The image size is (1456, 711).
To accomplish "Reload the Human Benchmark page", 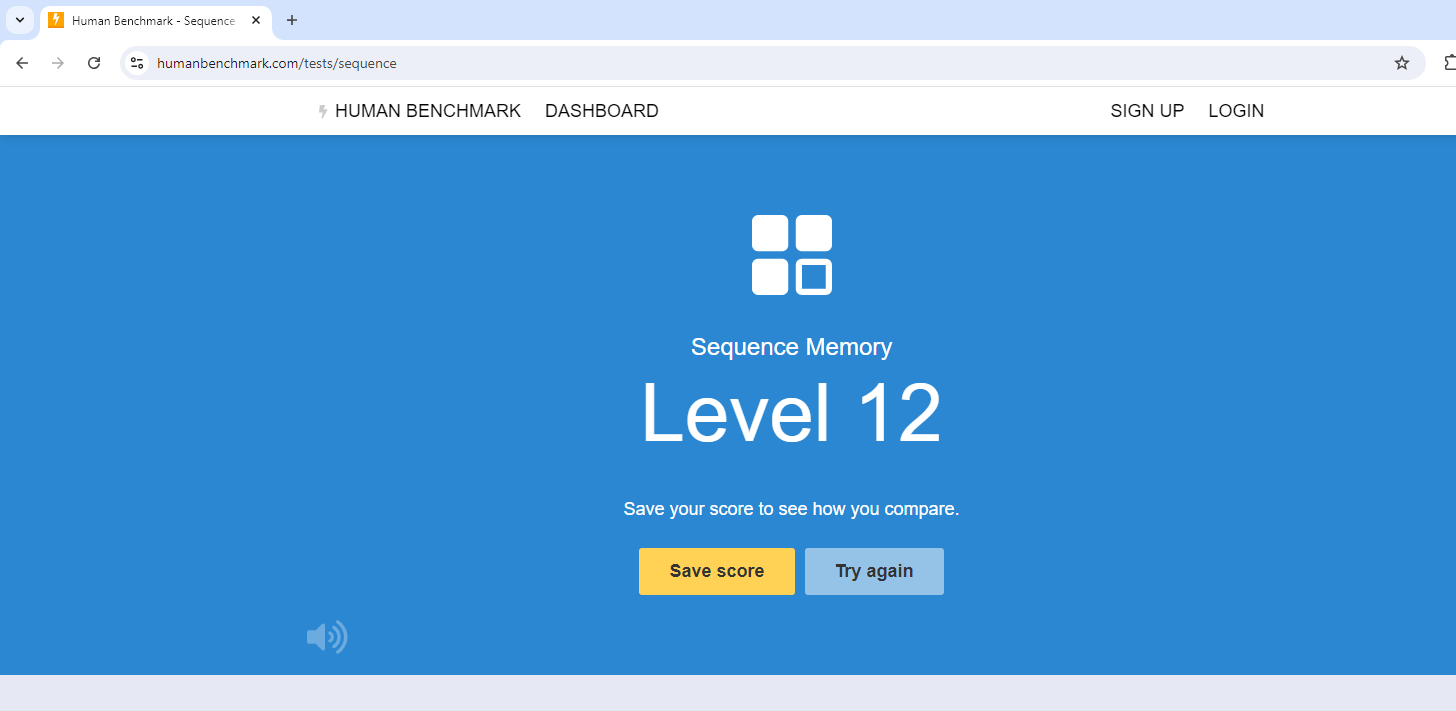I will pyautogui.click(x=94, y=63).
